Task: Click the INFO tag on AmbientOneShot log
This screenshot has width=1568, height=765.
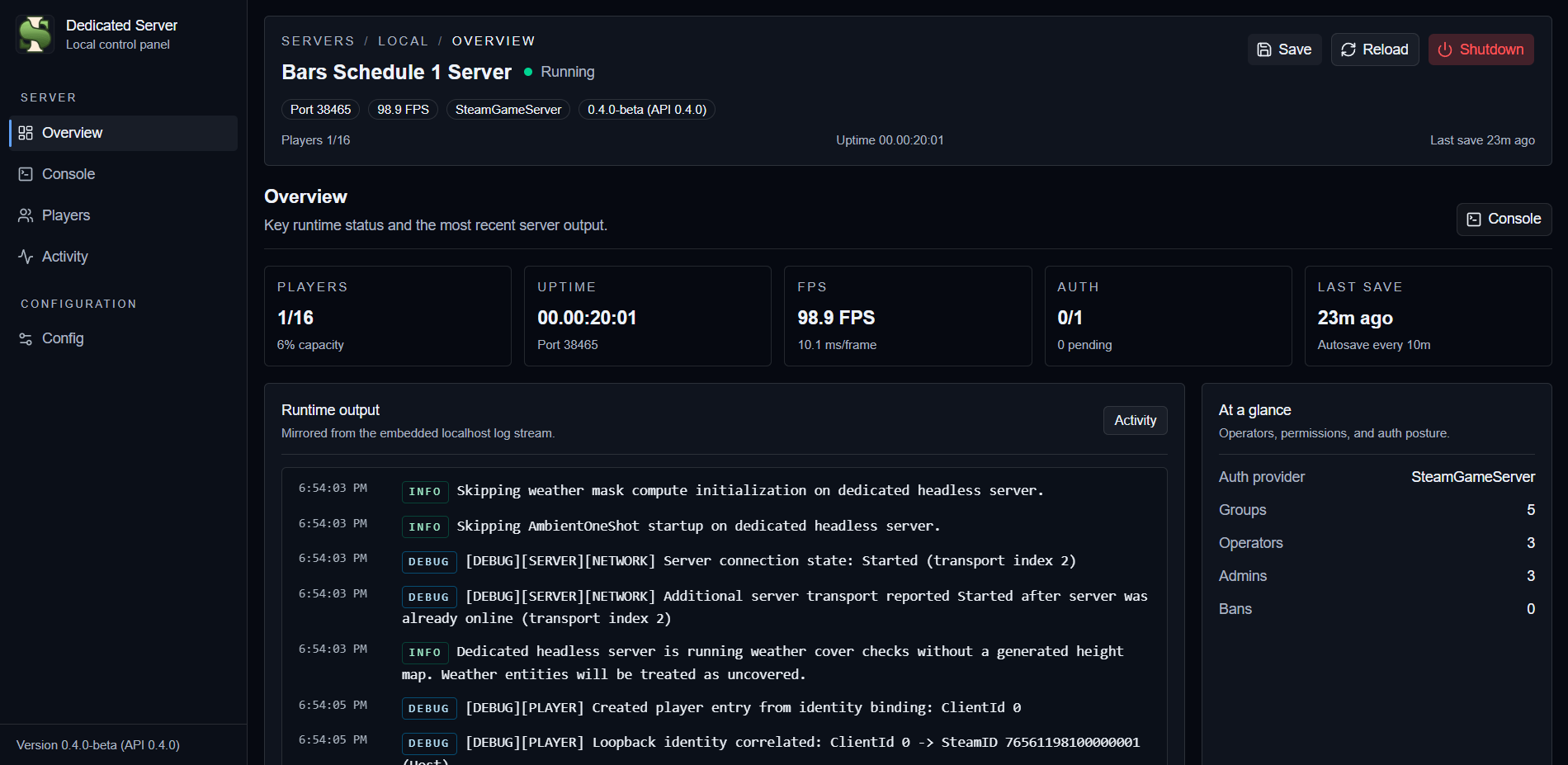Action: (425, 527)
